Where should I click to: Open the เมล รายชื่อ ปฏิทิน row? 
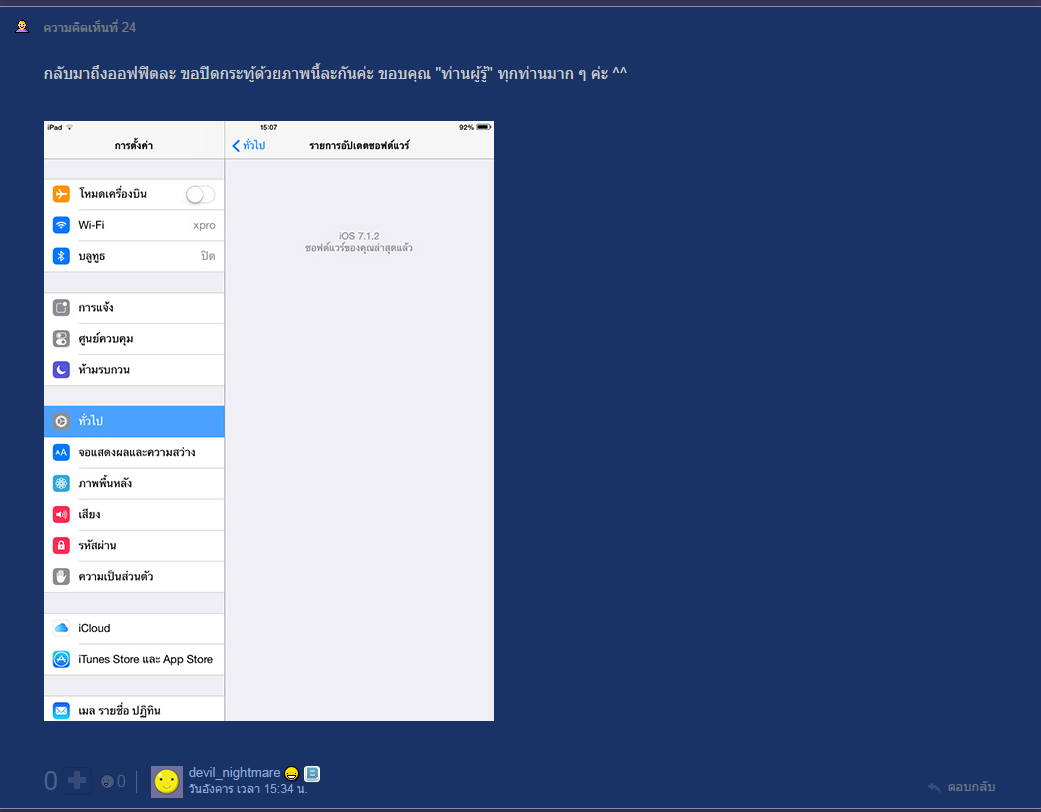pyautogui.click(x=134, y=709)
